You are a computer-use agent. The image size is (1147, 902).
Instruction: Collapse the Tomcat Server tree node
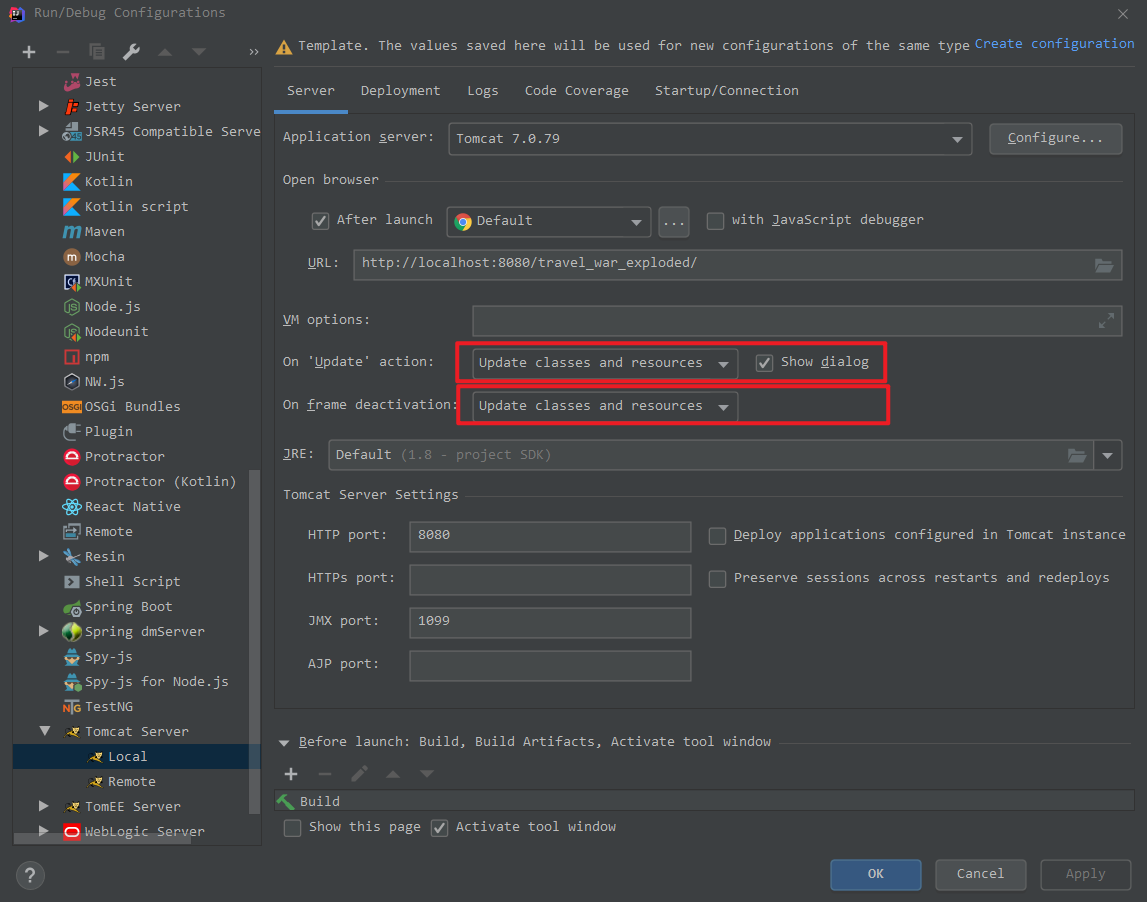click(45, 731)
